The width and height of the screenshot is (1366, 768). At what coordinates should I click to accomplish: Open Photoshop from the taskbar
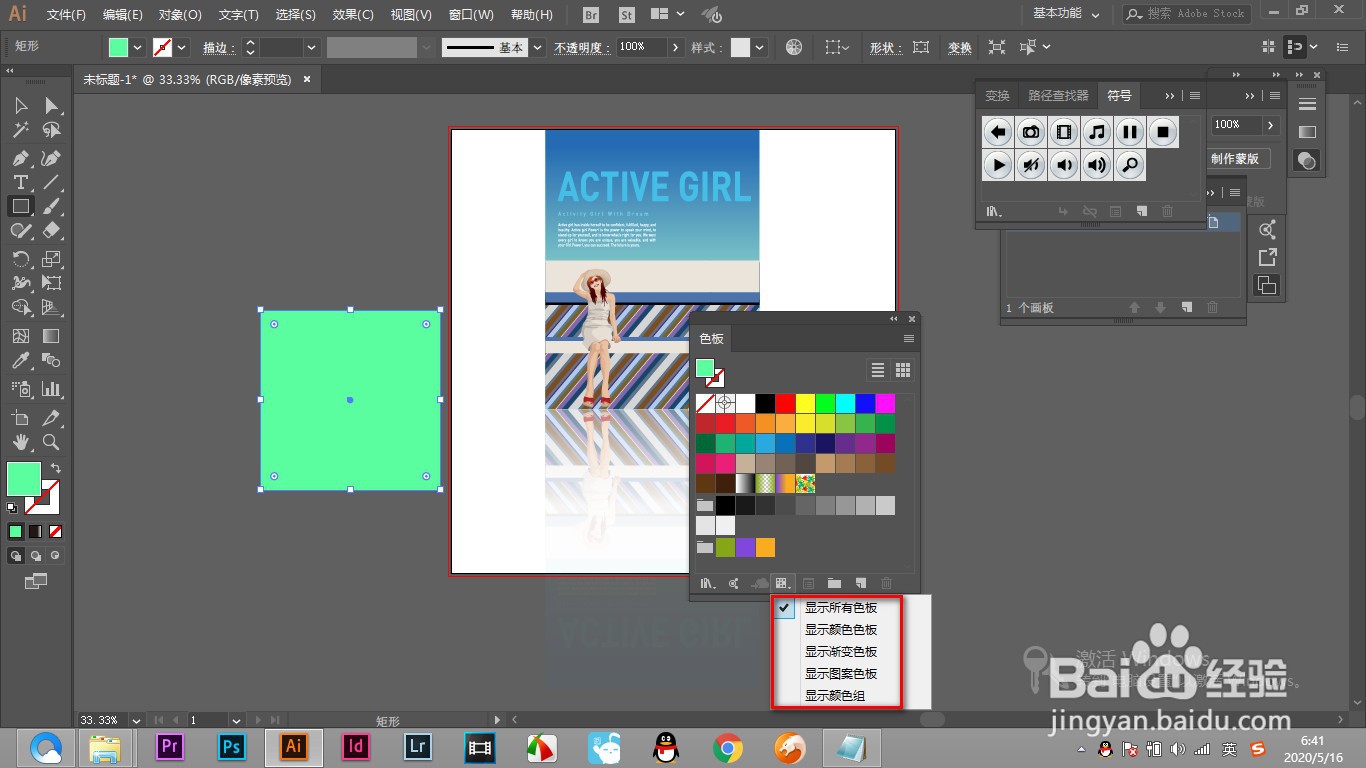click(x=232, y=746)
